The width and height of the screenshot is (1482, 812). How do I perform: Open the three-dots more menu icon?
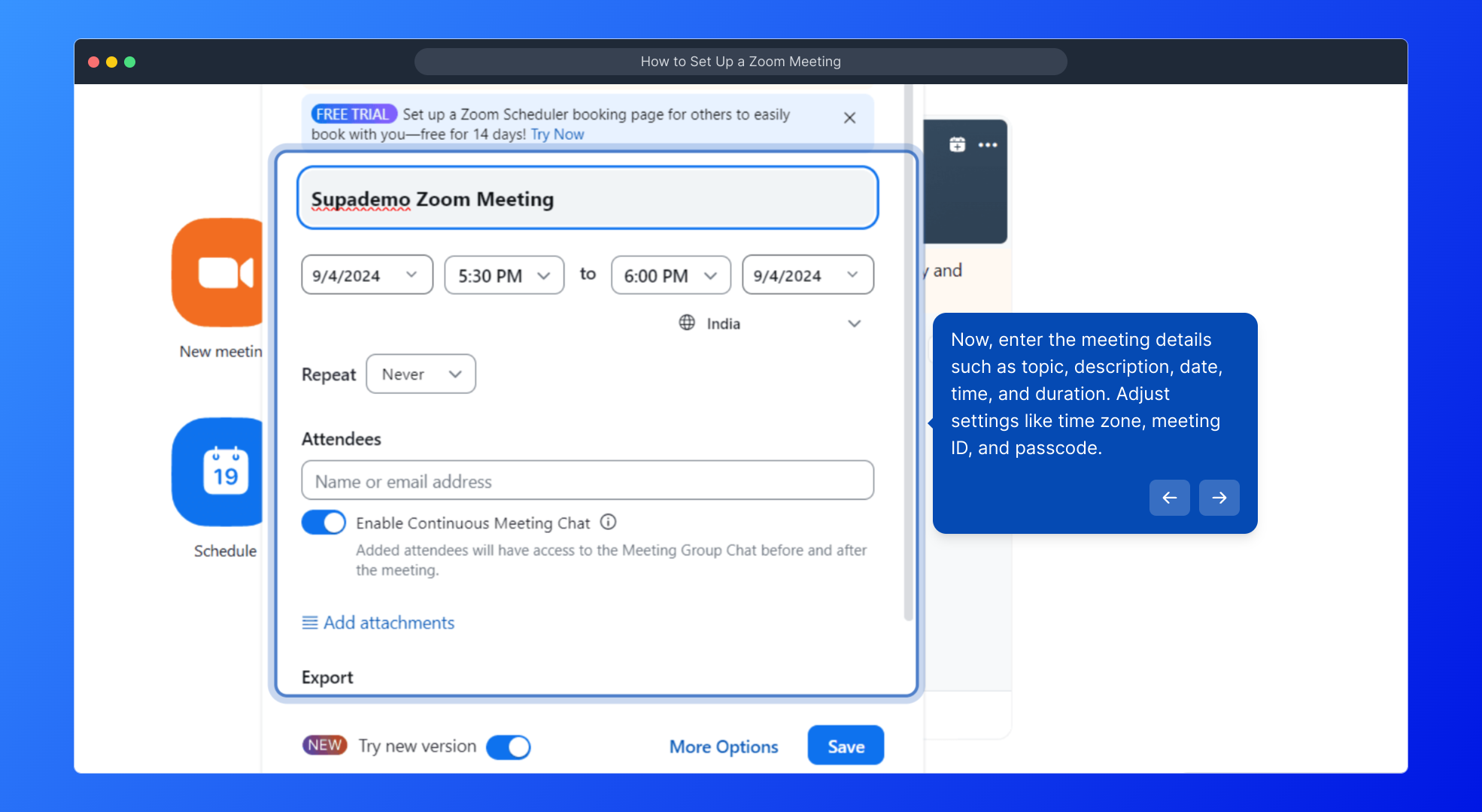pos(988,144)
